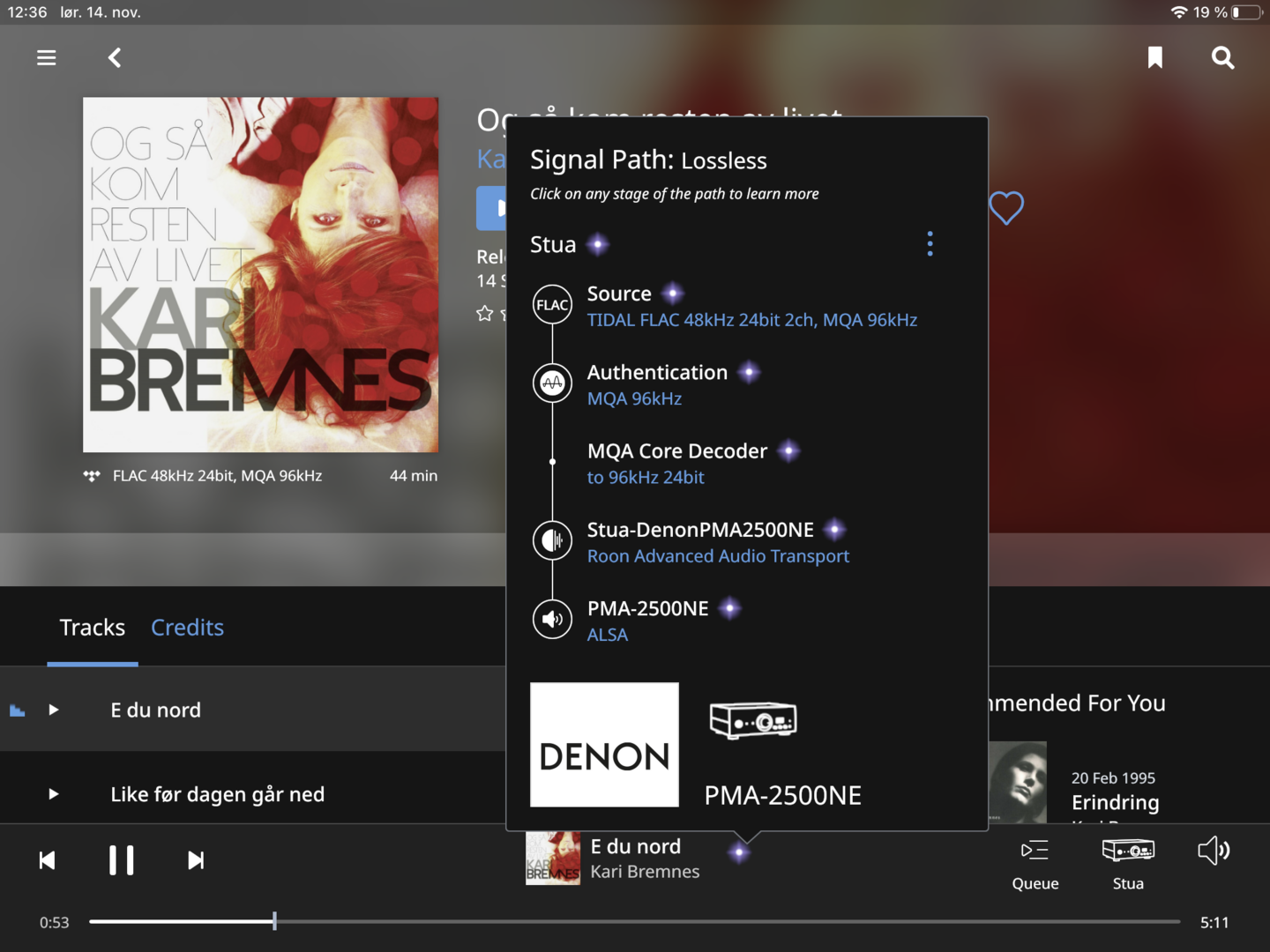Click the Signal Path: Lossless heading
1270x952 pixels.
(x=648, y=160)
